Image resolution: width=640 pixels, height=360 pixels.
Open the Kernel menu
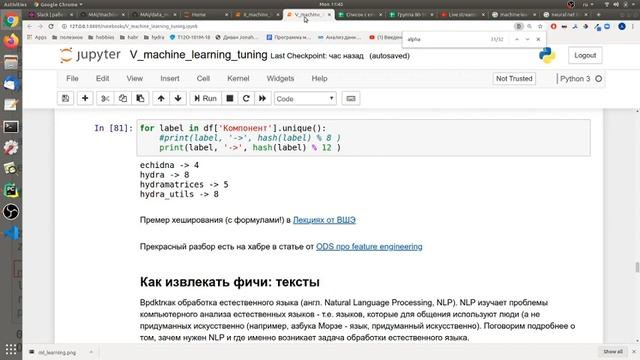pos(238,78)
